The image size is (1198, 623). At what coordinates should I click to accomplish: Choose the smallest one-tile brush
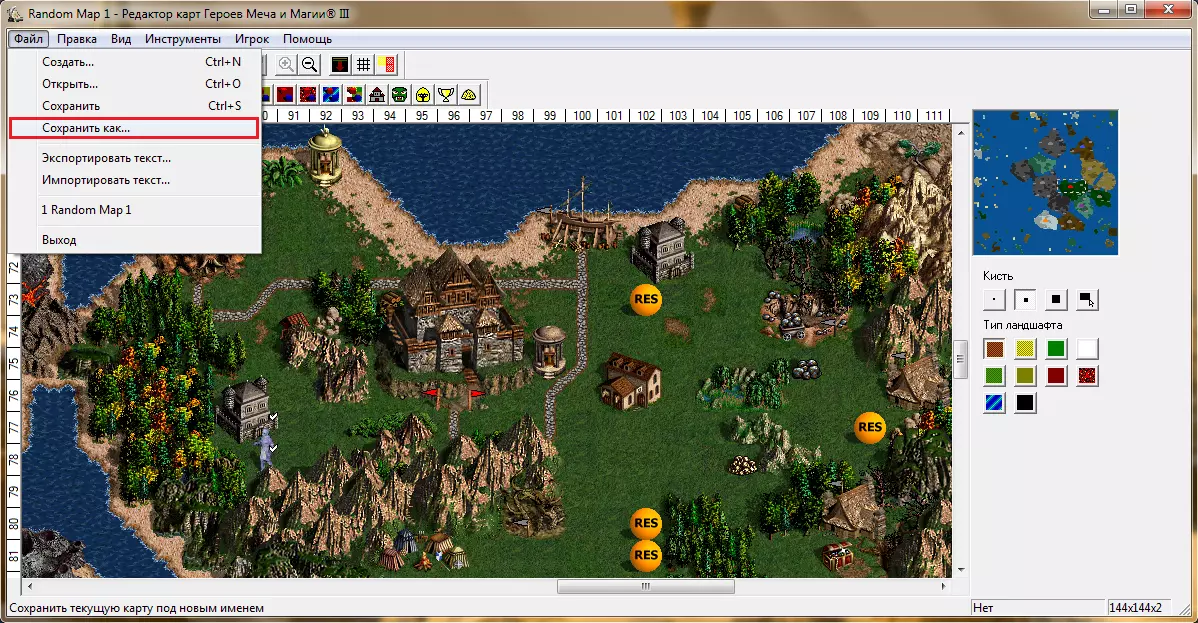tap(994, 300)
